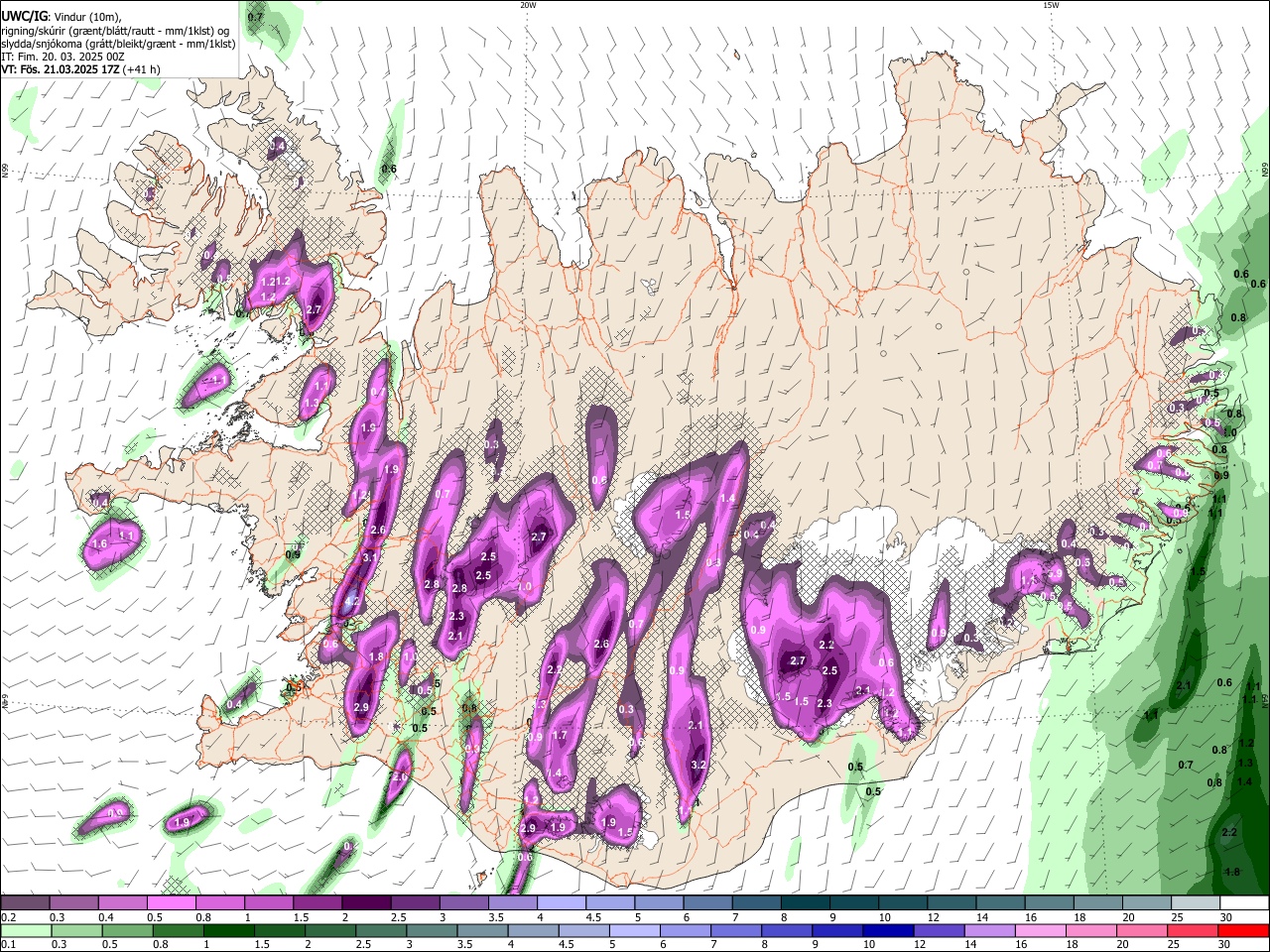The image size is (1270, 952).
Task: Click the pale grey 25–30 snow legend swatch
Action: tap(1196, 902)
